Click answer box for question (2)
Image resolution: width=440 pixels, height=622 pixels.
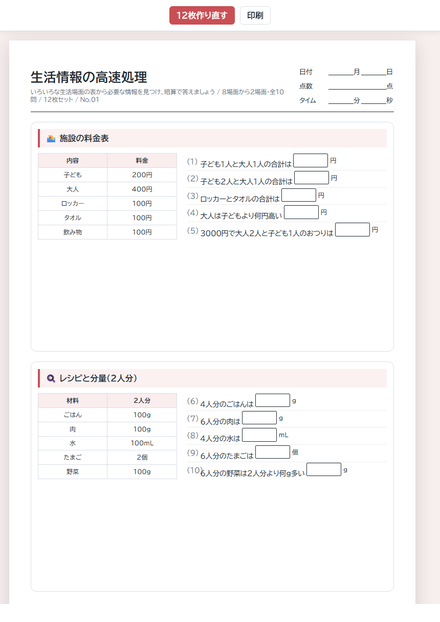311,178
